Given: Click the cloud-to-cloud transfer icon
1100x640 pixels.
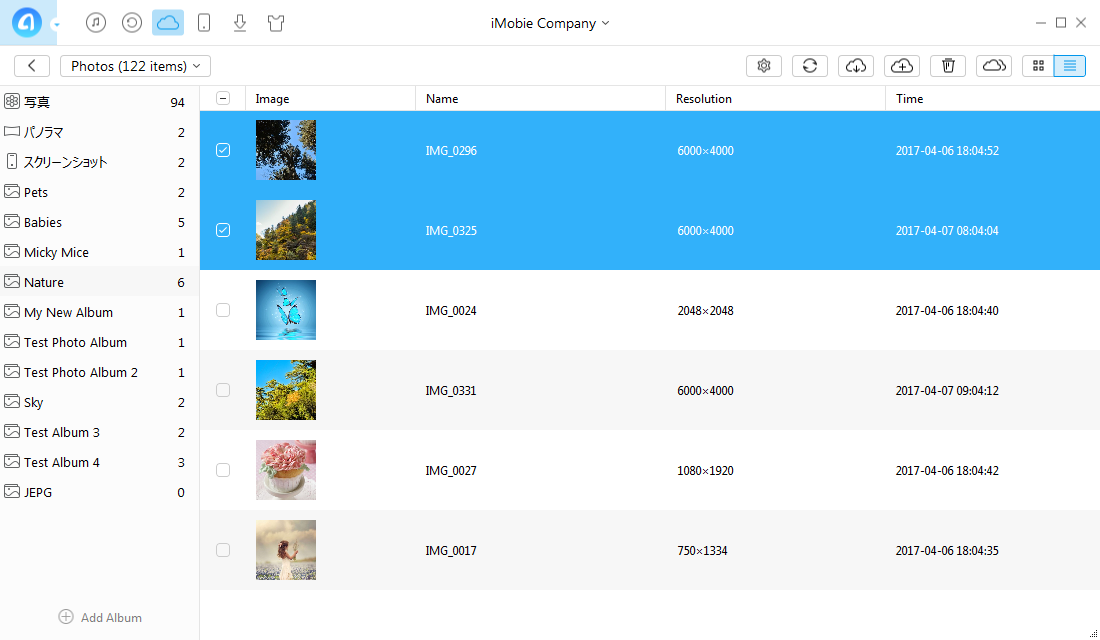Looking at the screenshot, I should [x=994, y=66].
